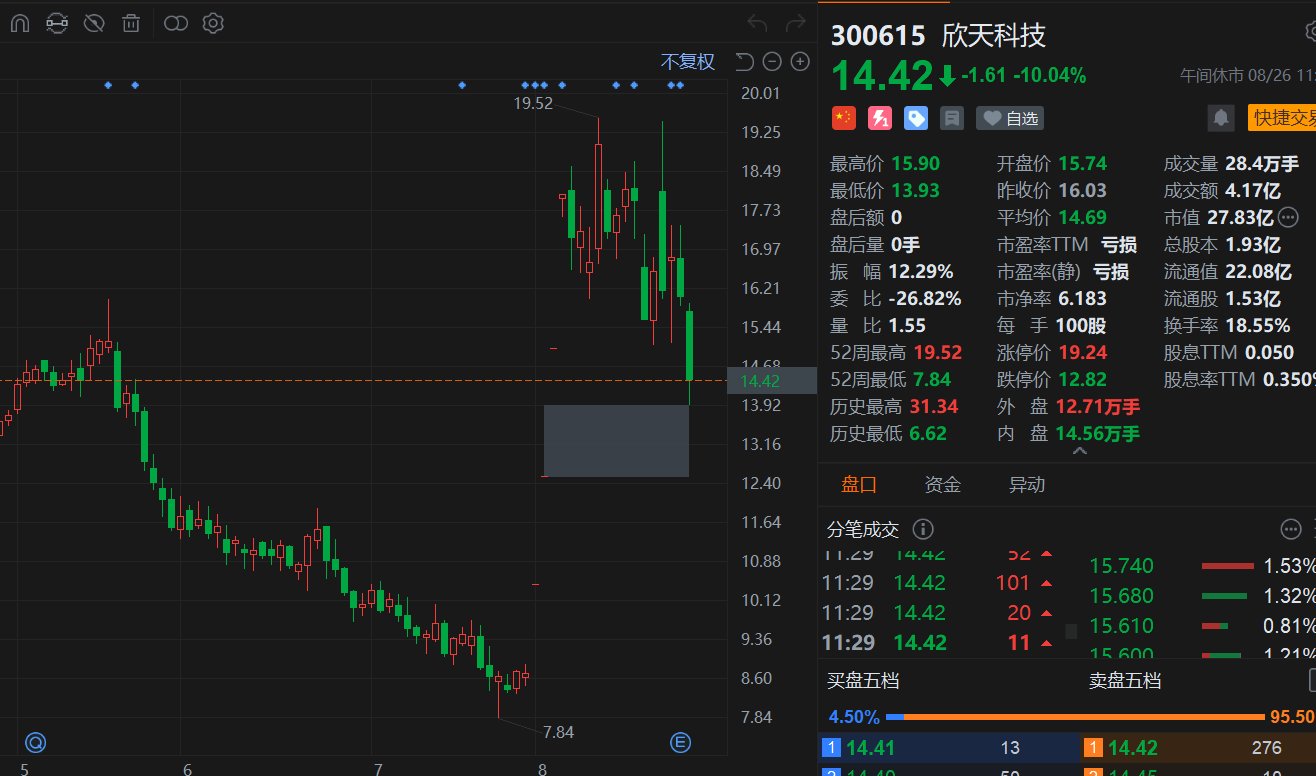The image size is (1316, 776).
Task: Open the 快捷交易 quick trade button
Action: [1282, 118]
